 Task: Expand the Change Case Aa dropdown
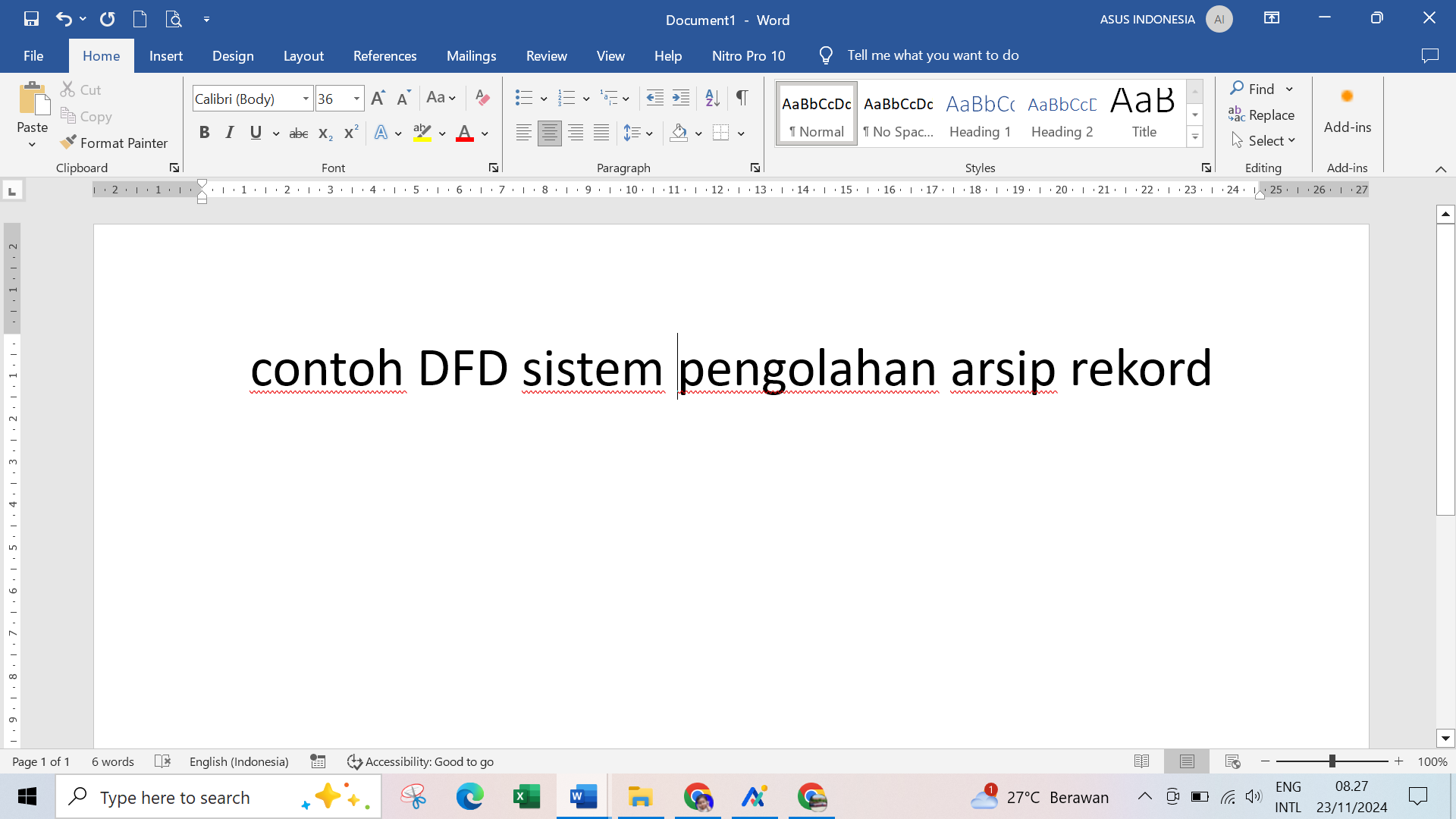[441, 98]
